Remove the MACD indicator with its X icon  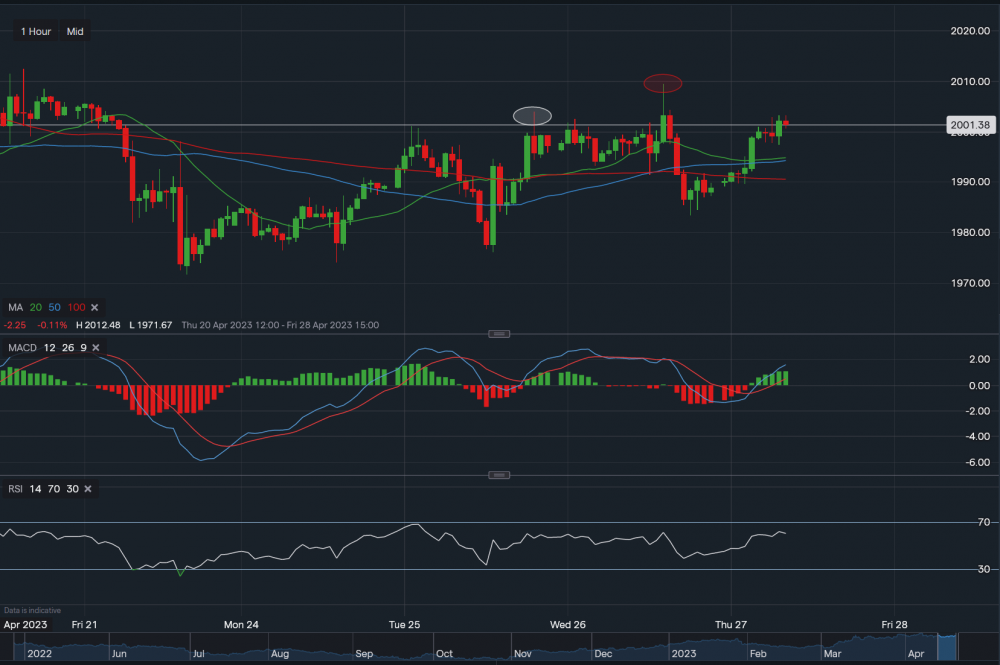pyautogui.click(x=95, y=347)
